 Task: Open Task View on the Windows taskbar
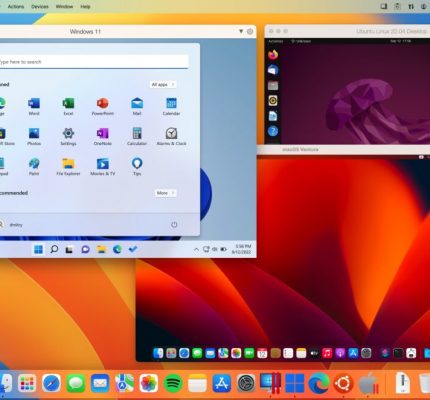click(69, 249)
